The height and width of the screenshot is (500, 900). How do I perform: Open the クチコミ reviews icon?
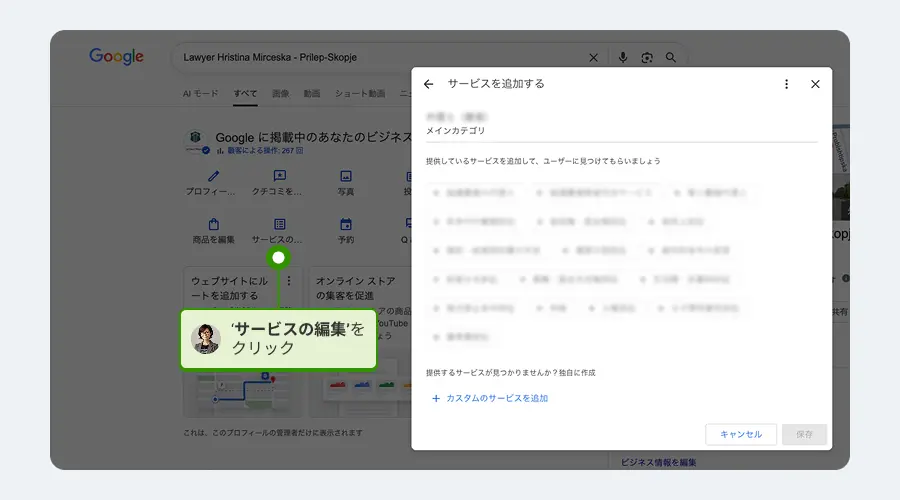(279, 176)
